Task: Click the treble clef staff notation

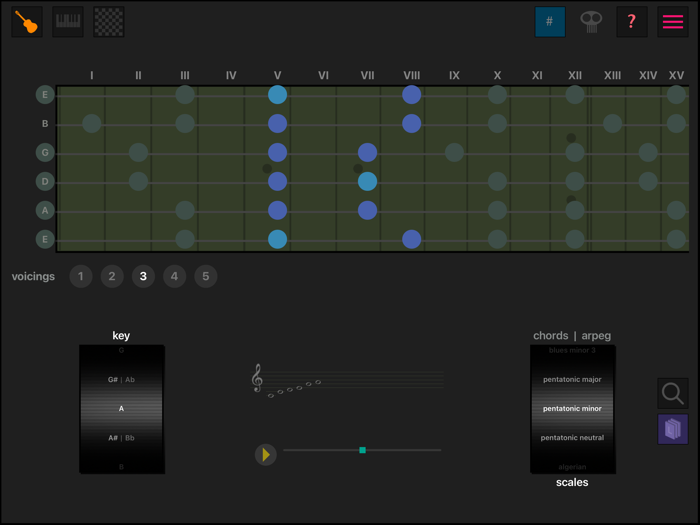Action: point(347,380)
